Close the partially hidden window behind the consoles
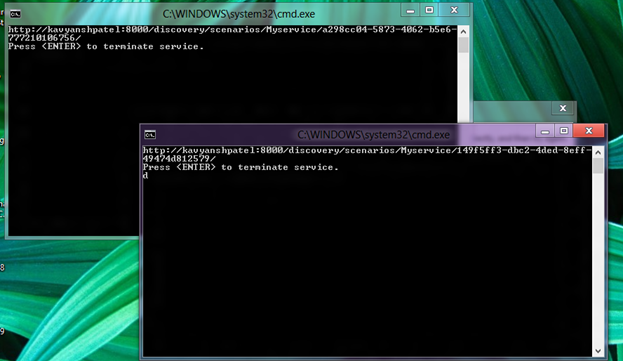 pos(563,108)
